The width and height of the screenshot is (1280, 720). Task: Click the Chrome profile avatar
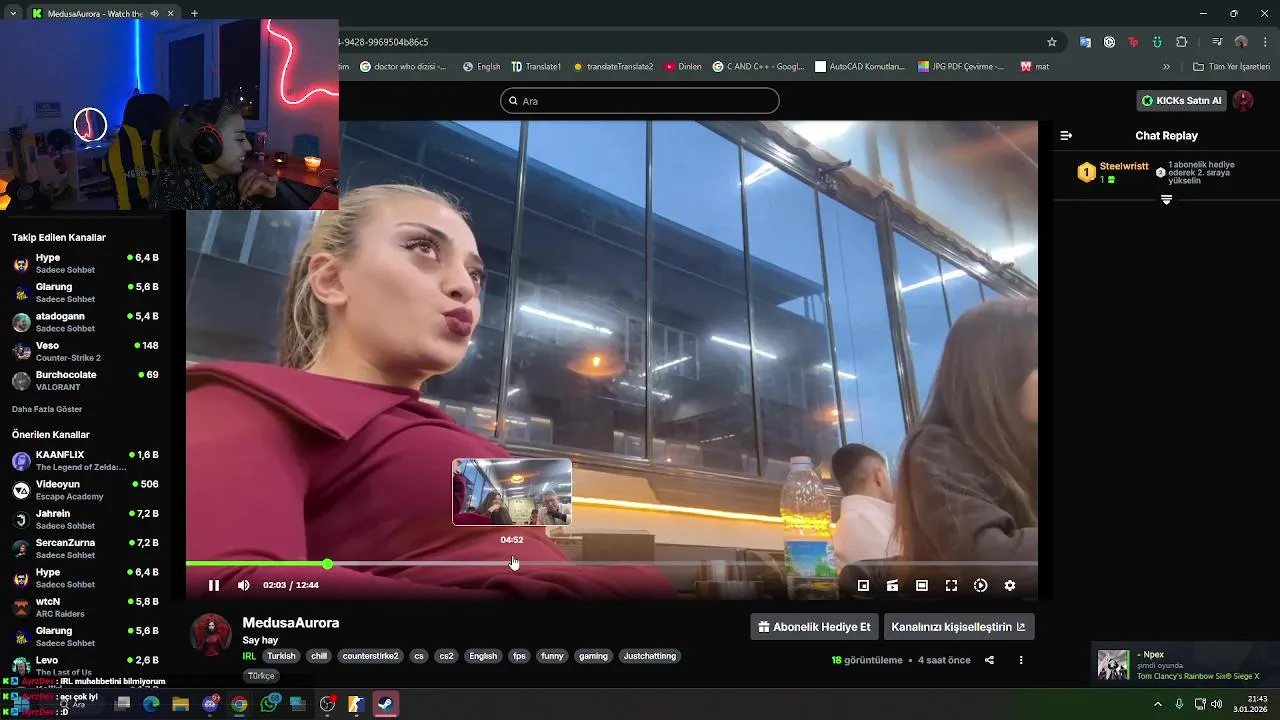[1241, 42]
